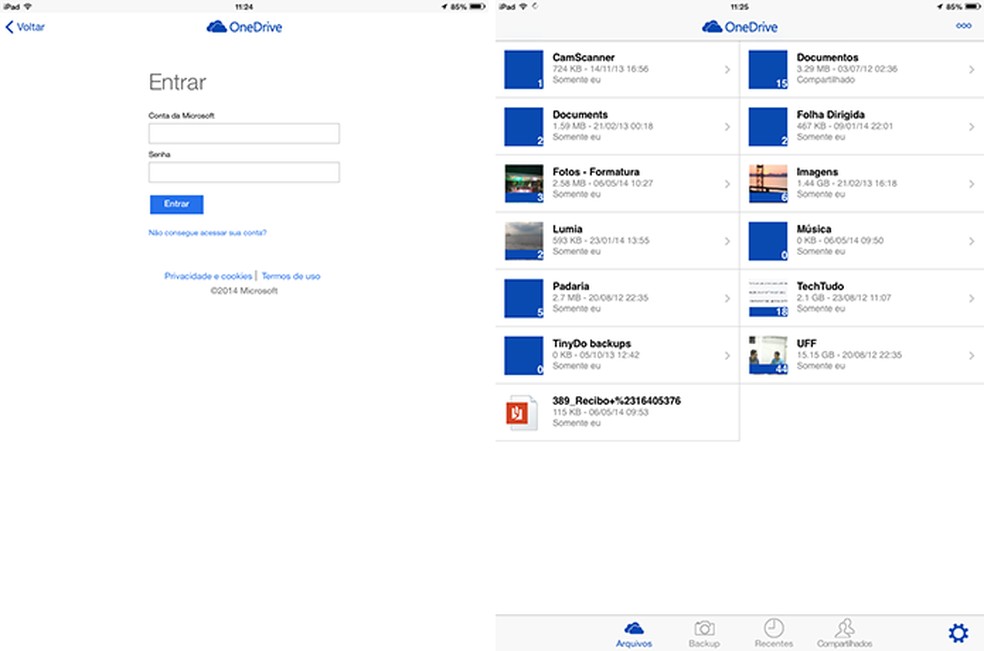Expand the Documentos folder chevron
984x651 pixels.
[x=971, y=69]
